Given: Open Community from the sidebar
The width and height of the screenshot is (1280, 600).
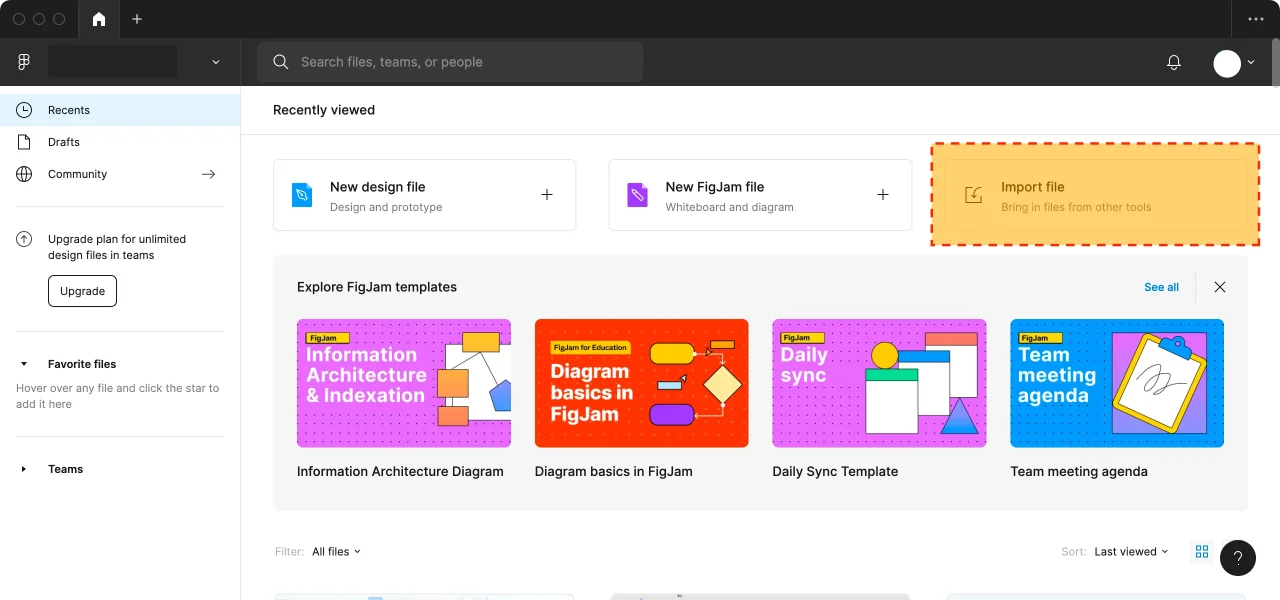Looking at the screenshot, I should coord(77,174).
